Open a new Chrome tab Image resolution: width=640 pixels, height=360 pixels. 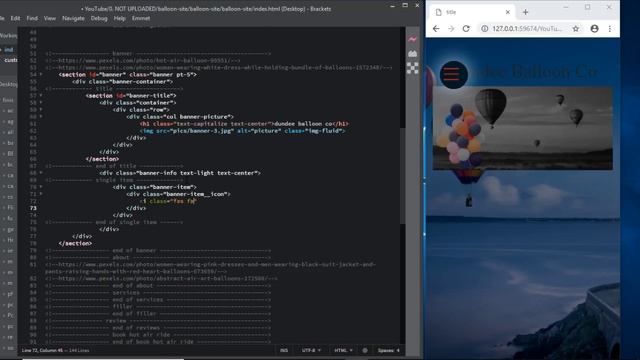coord(525,12)
